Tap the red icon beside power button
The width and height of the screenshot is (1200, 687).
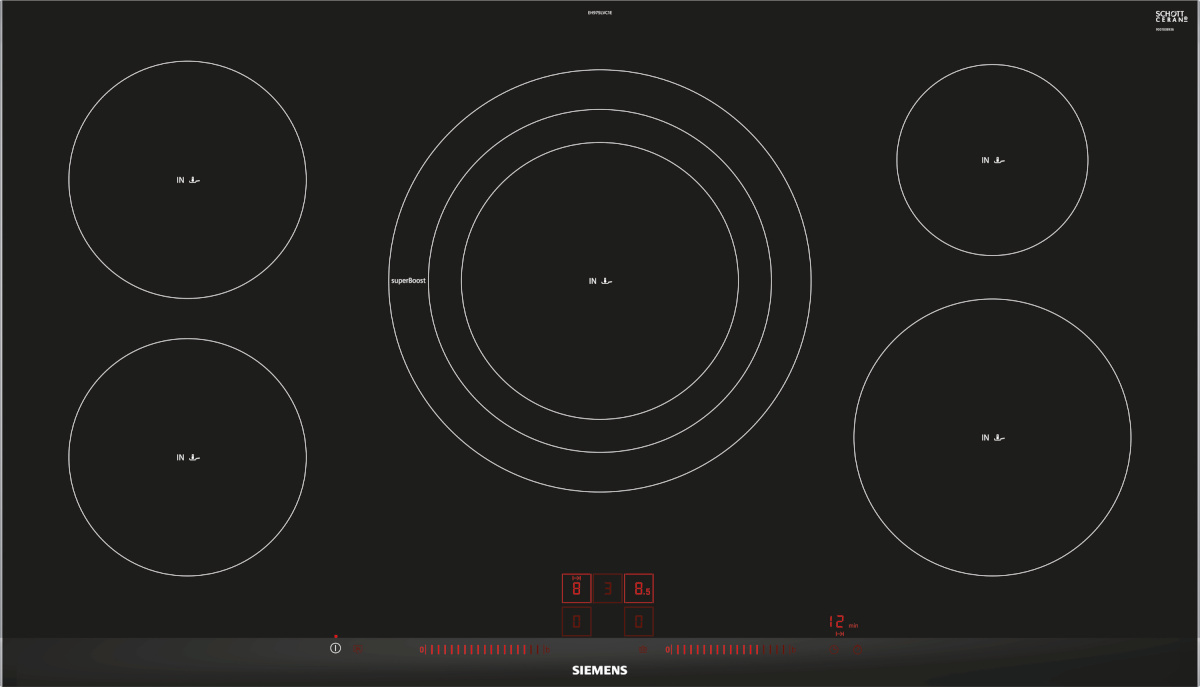click(x=359, y=649)
